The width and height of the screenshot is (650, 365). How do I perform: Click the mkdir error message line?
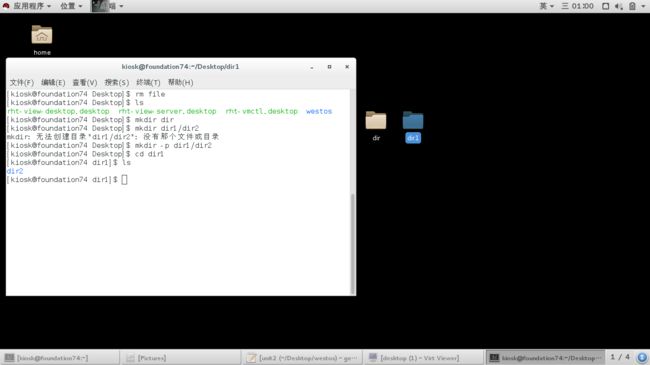113,137
